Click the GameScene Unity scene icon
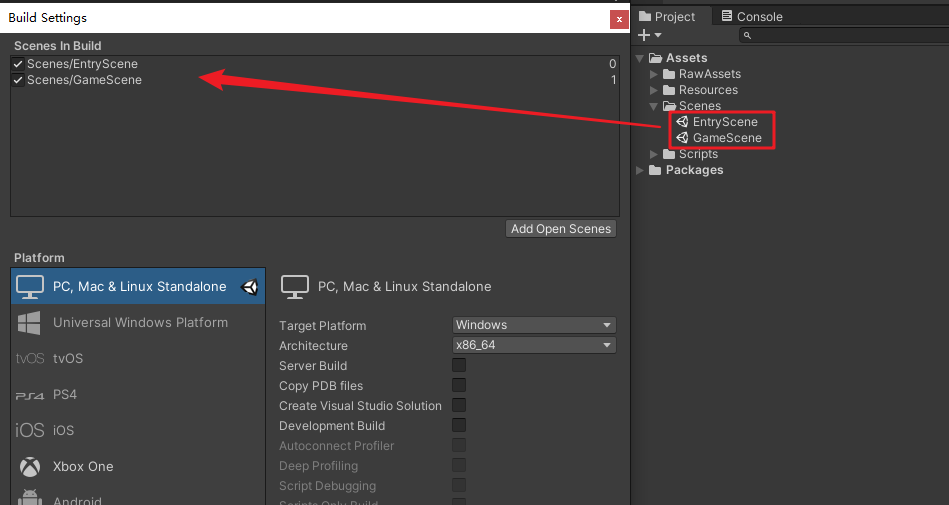949x505 pixels. point(682,137)
